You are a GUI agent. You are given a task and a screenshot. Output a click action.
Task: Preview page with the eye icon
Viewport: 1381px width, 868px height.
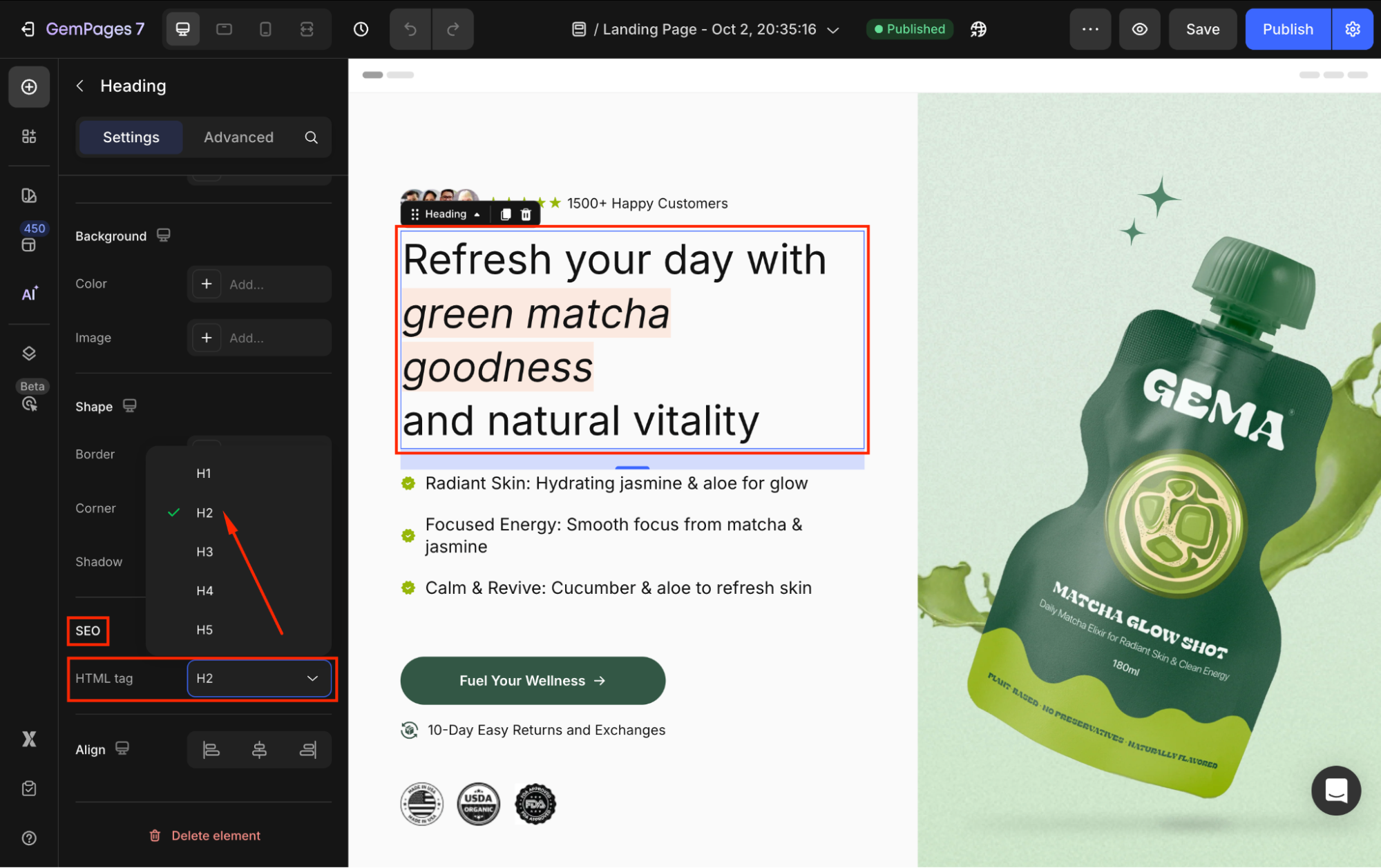(x=1139, y=29)
